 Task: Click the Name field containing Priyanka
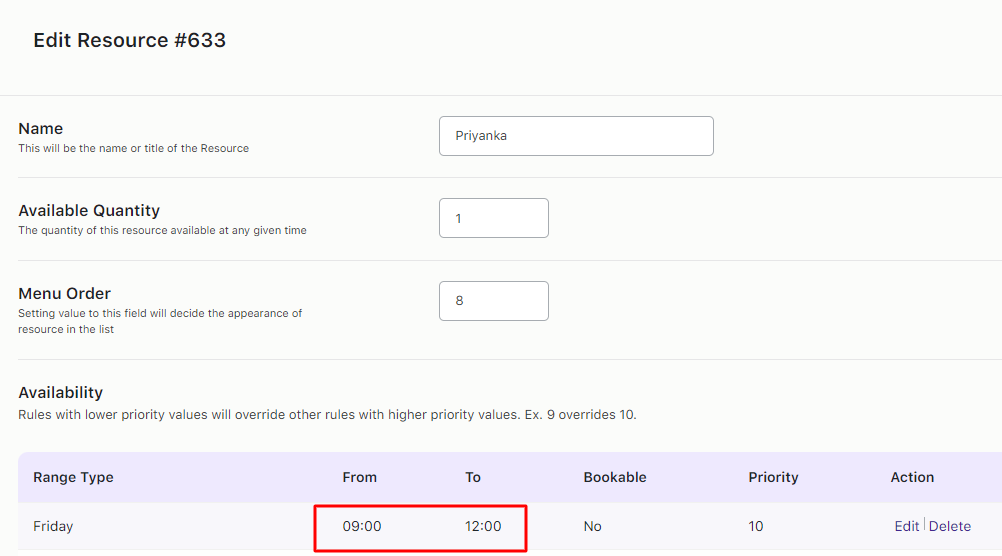tap(576, 135)
